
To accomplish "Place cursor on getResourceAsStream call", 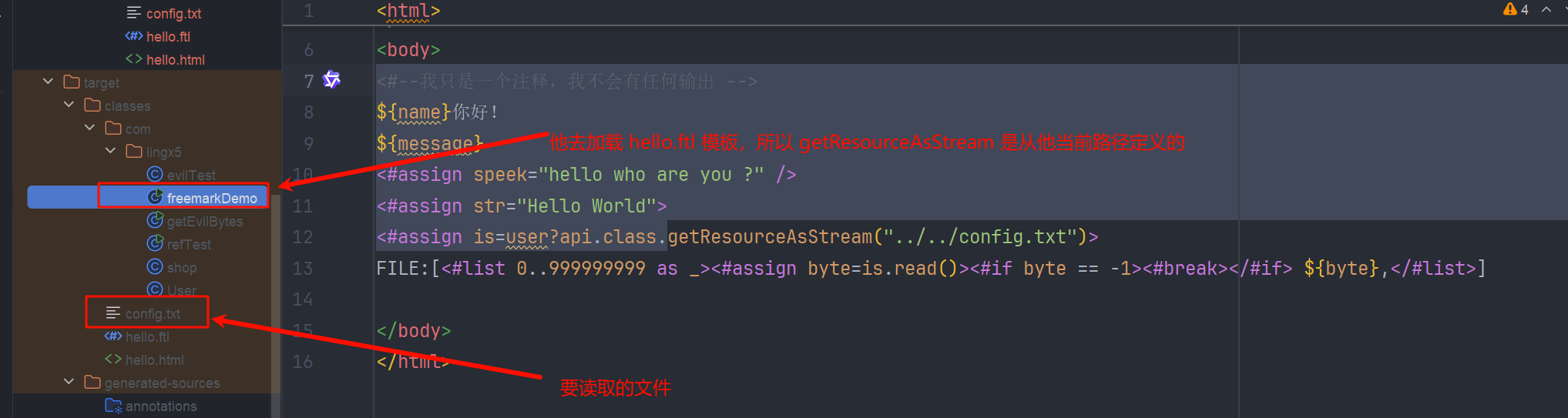I will tap(770, 236).
